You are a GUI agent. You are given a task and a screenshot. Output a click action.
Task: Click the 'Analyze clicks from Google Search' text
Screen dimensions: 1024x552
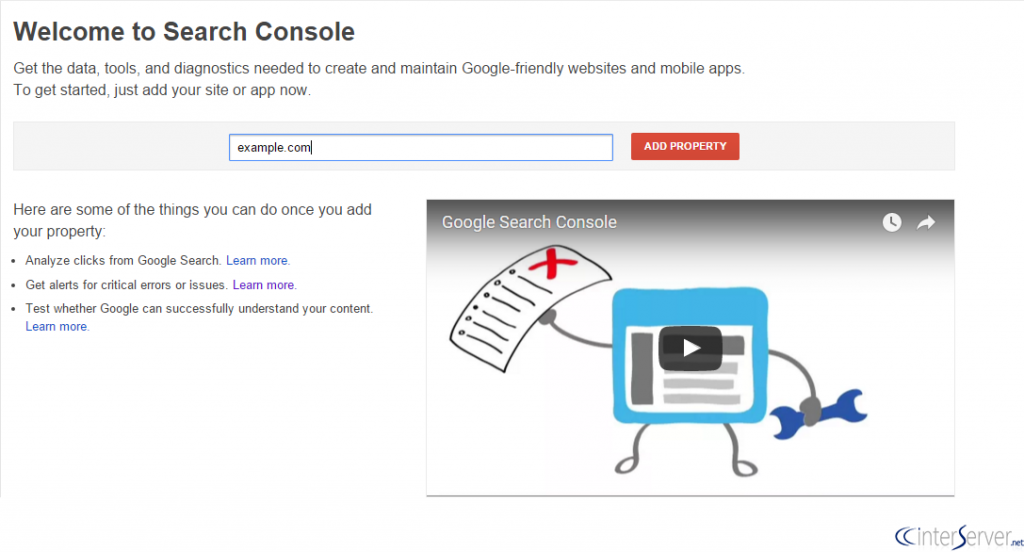click(x=123, y=261)
